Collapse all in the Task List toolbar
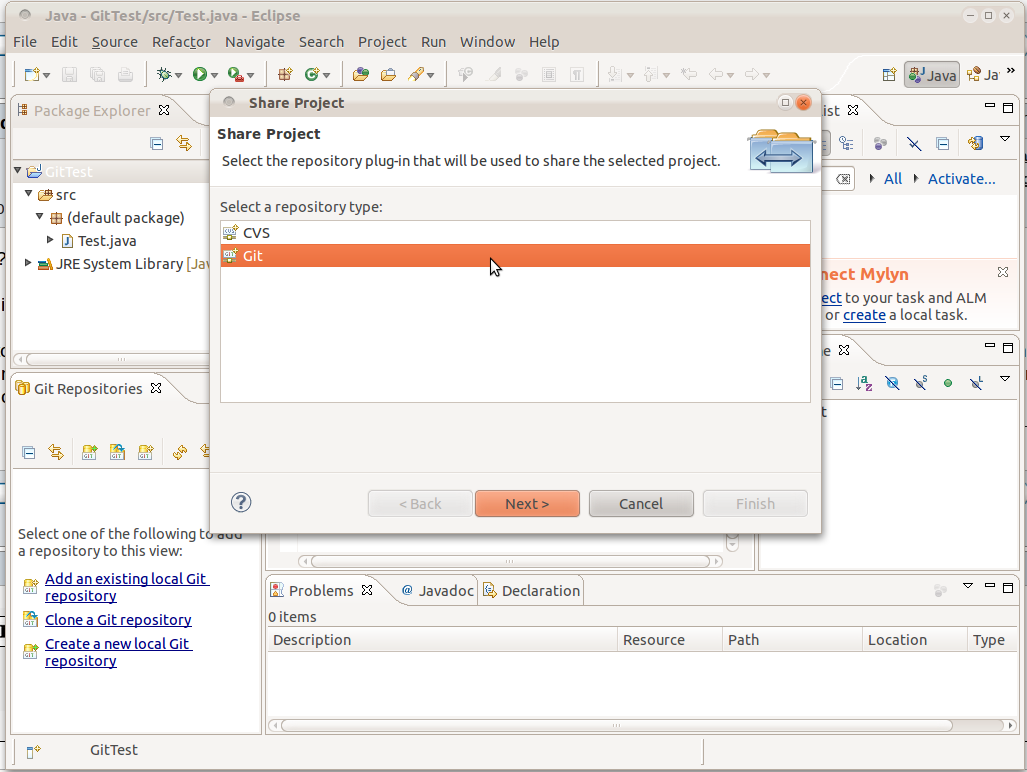The width and height of the screenshot is (1027, 772). (943, 143)
